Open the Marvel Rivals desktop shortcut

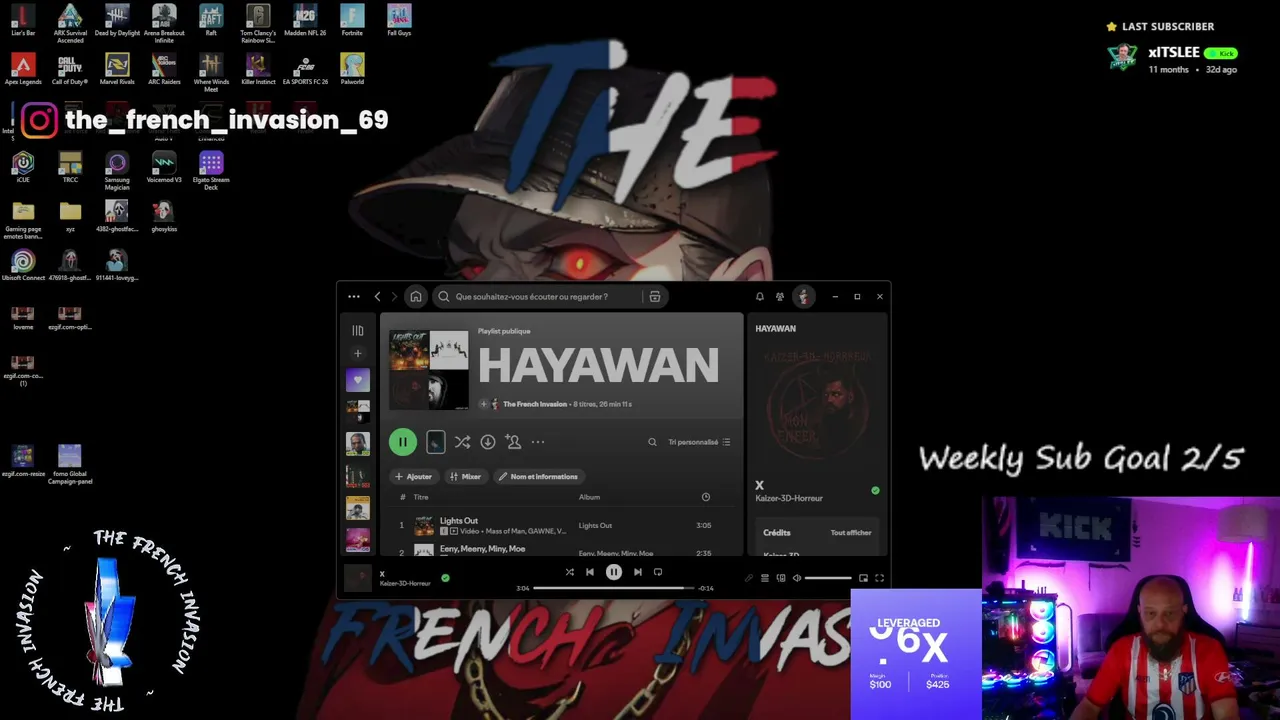pyautogui.click(x=117, y=69)
